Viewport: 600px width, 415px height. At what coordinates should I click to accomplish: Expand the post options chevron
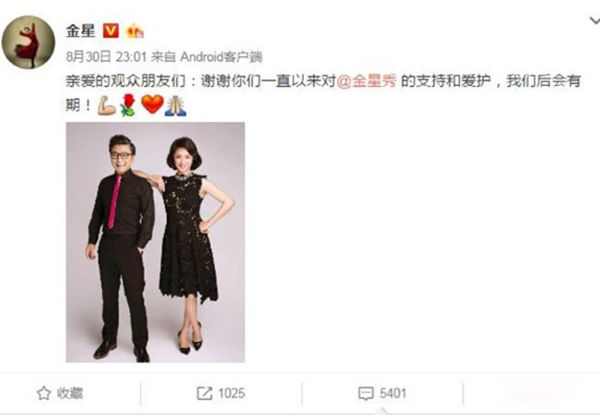(x=594, y=21)
